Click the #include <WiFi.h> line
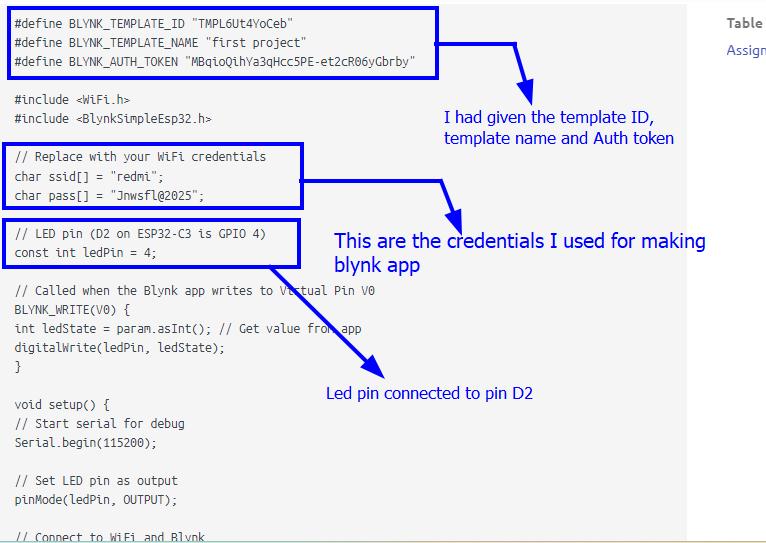 [x=72, y=100]
